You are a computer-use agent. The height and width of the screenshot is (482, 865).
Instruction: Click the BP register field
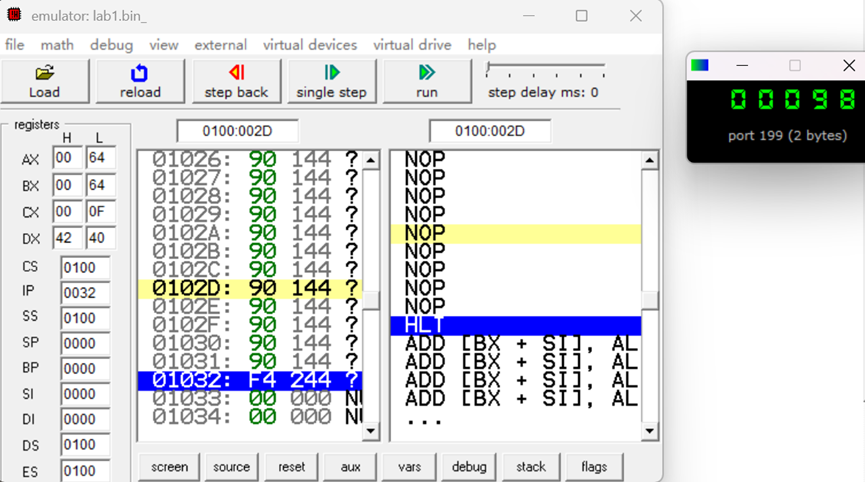point(85,369)
